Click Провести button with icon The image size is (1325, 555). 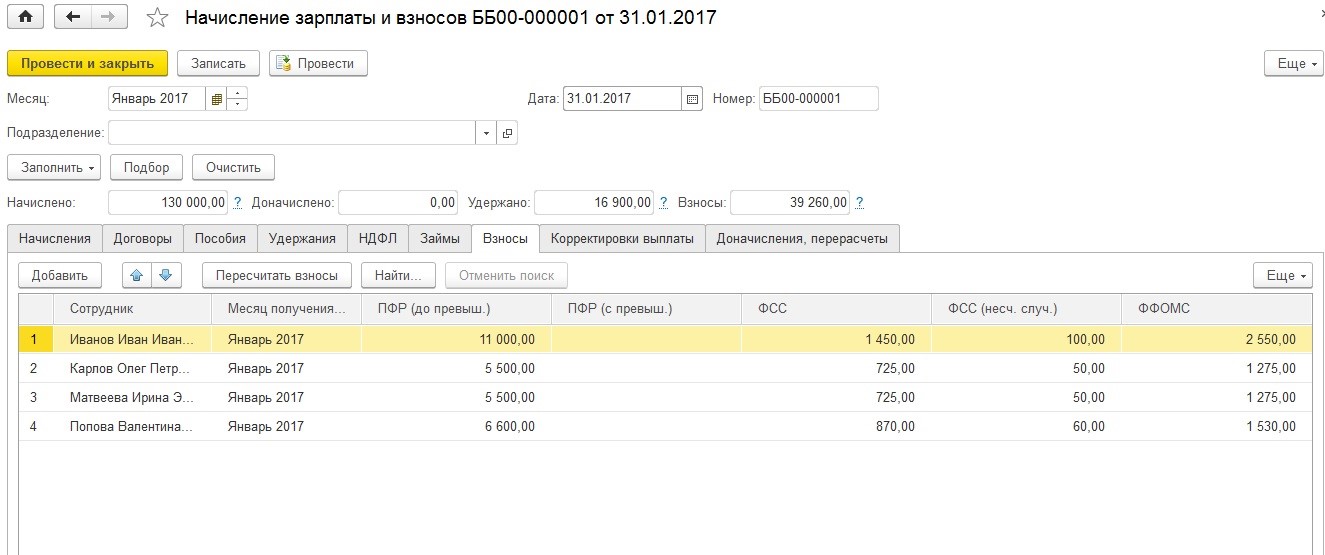point(318,63)
